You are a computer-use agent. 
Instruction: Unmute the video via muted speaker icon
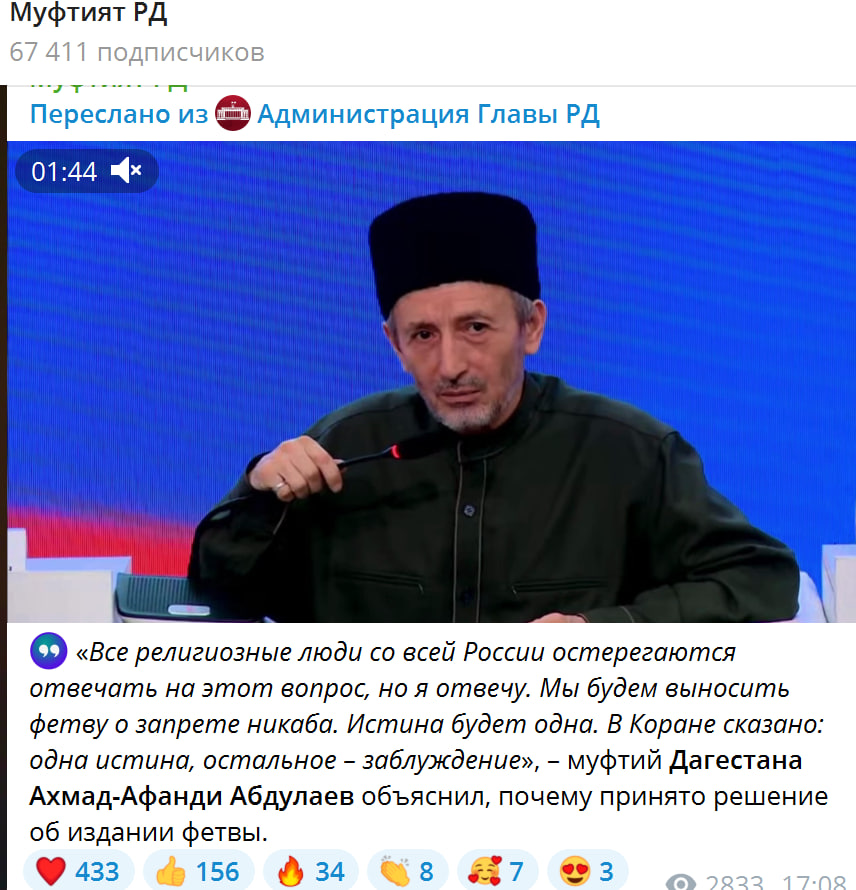tap(126, 171)
